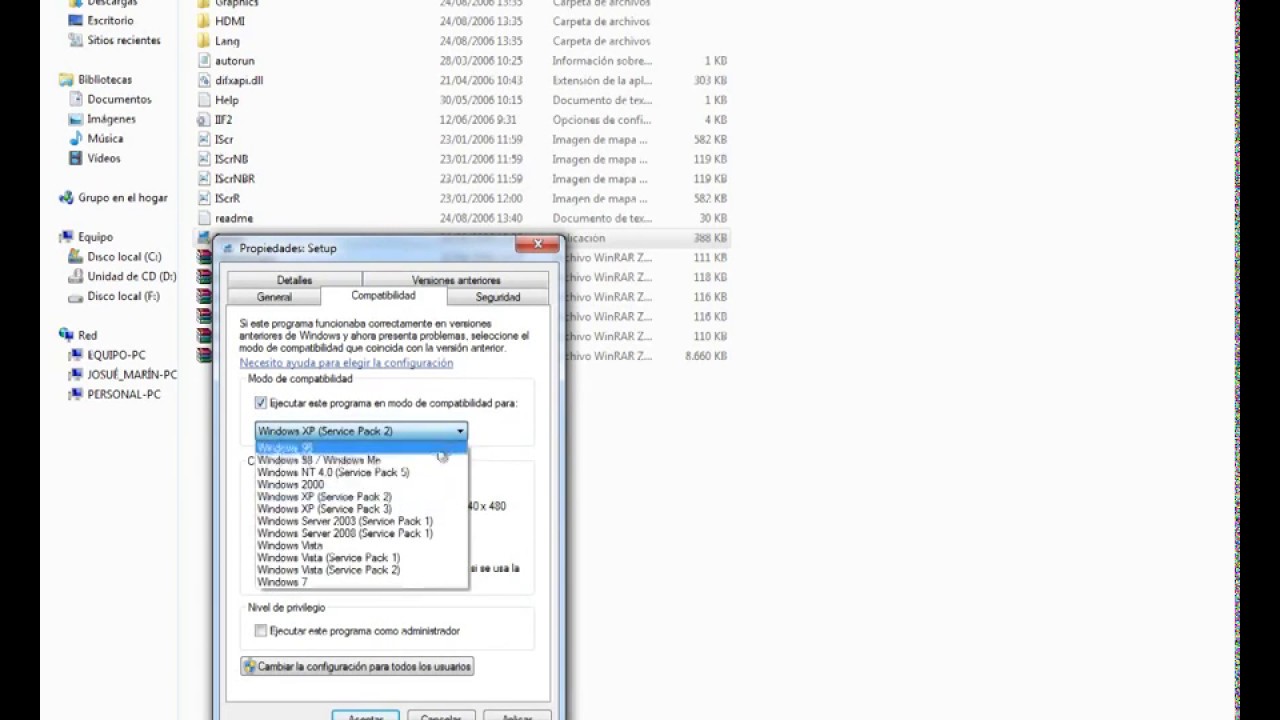Select Windows Server 2008 (Service Pack 1)
Image resolution: width=1280 pixels, height=720 pixels.
[x=361, y=533]
